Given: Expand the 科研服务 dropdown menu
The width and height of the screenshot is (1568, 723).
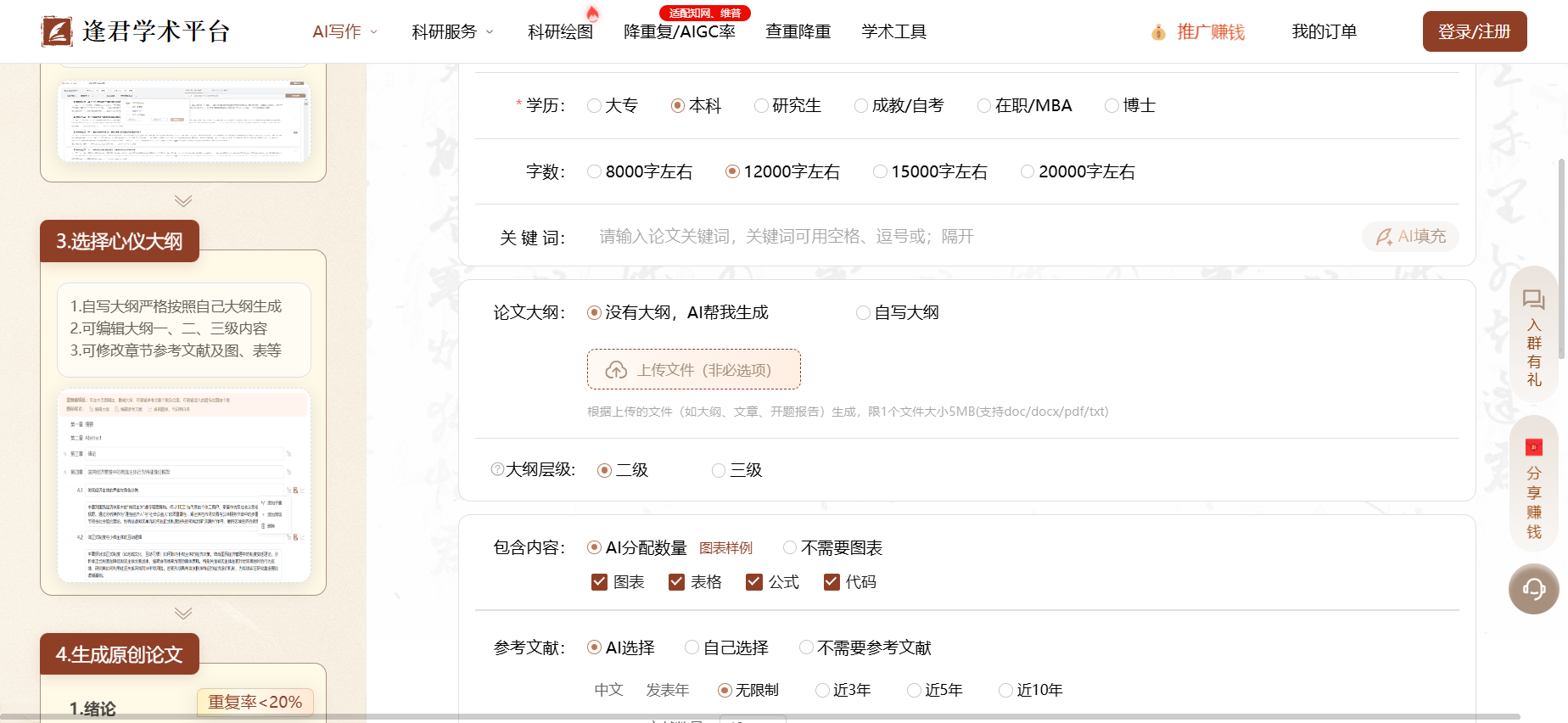Looking at the screenshot, I should click(452, 32).
